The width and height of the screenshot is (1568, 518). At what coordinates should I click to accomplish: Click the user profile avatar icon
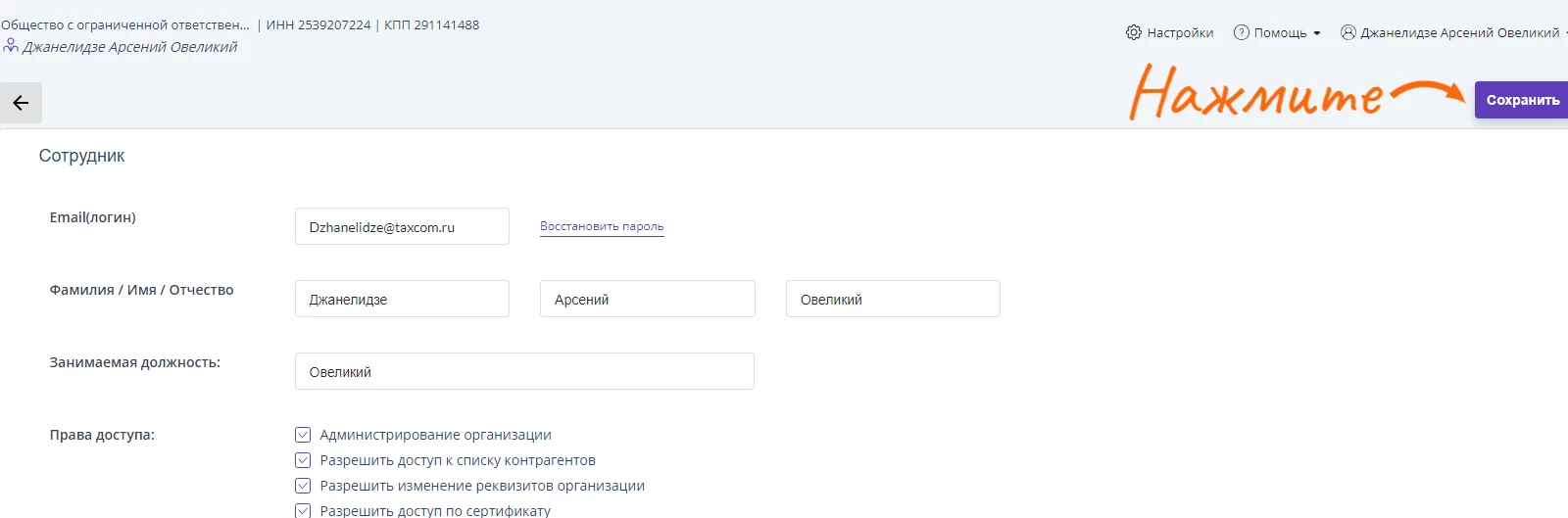coord(1348,32)
